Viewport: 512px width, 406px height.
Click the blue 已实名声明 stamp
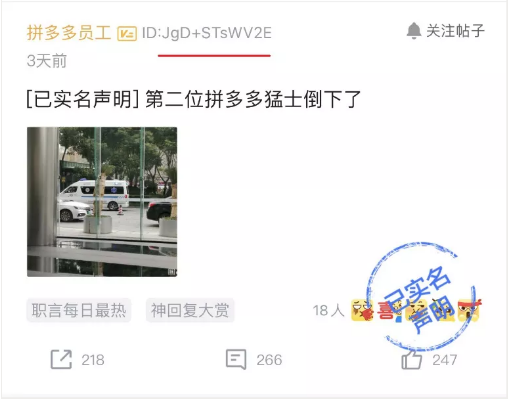(421, 297)
